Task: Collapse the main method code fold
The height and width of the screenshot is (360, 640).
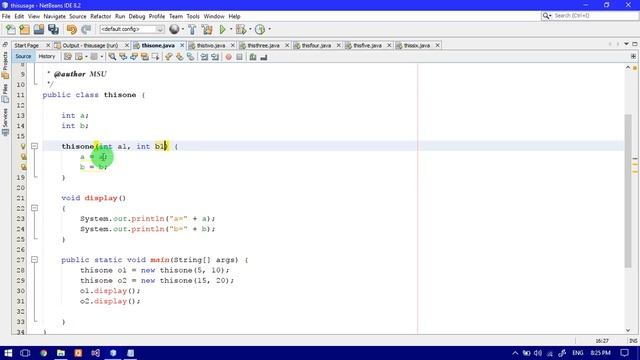Action: click(34, 259)
